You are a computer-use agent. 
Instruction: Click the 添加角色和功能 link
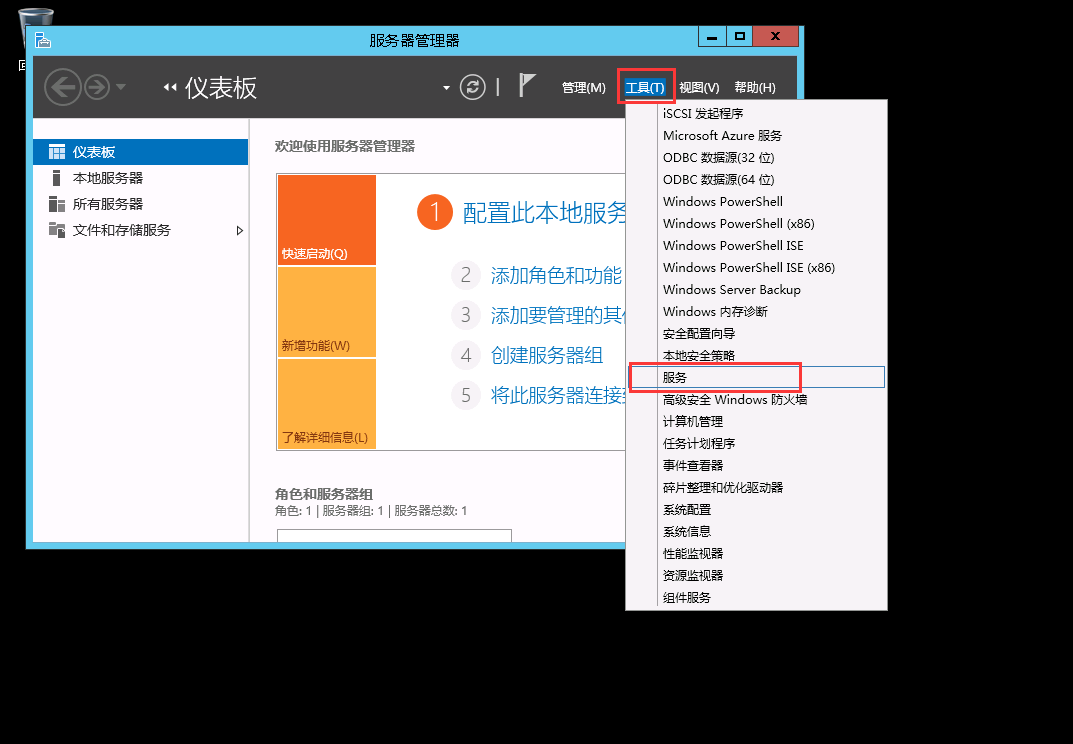click(556, 275)
